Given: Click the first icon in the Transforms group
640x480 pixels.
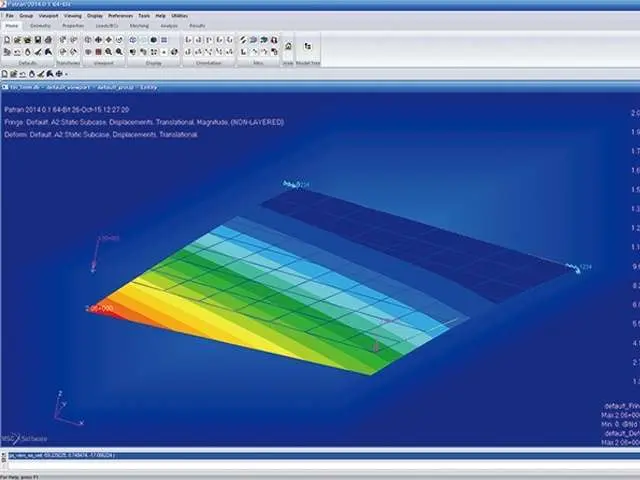Looking at the screenshot, I should click(x=62, y=40).
